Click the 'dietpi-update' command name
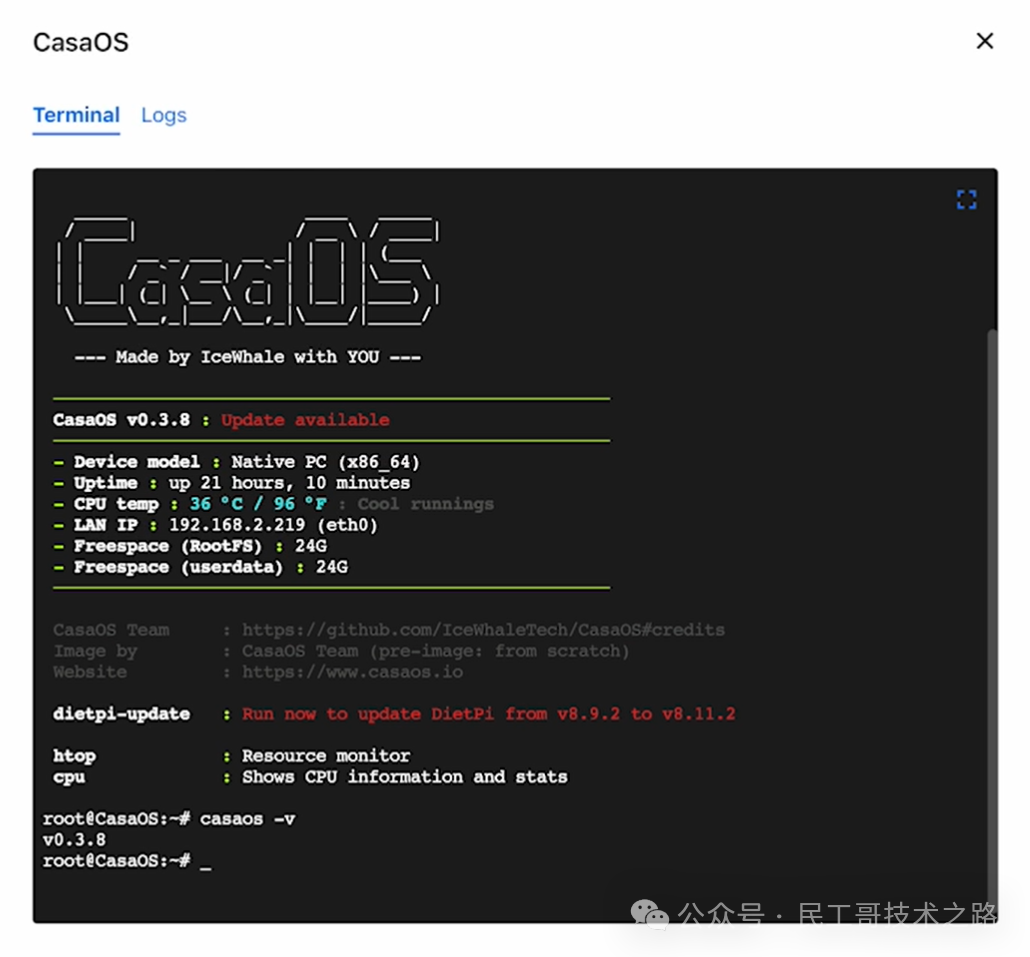This screenshot has height=957, width=1030. pos(122,714)
